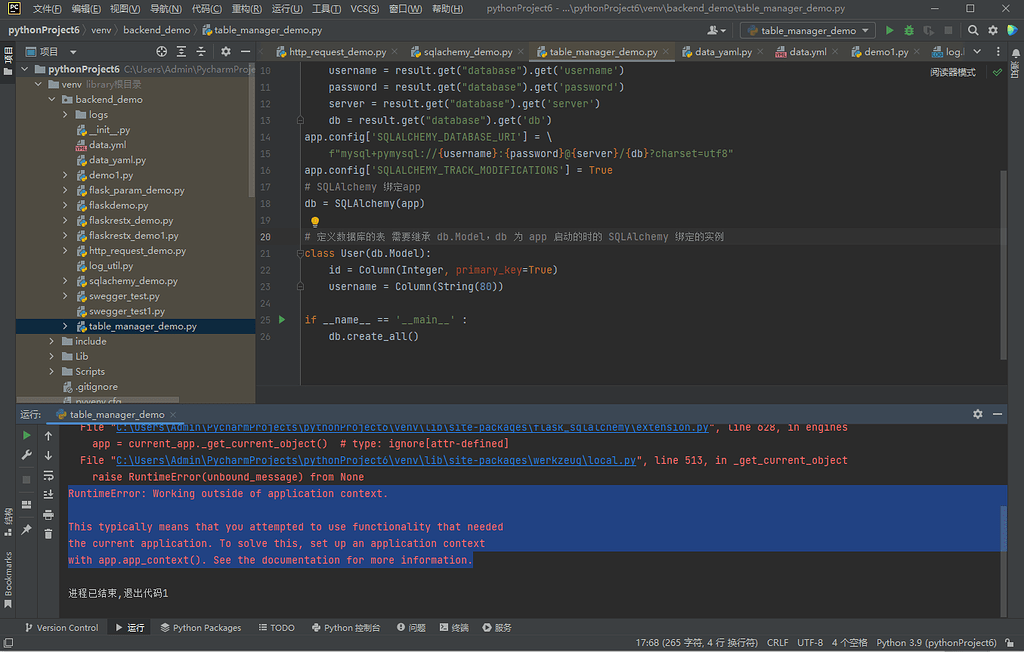
Task: Enable 阅读器模式 reader mode
Action: (953, 72)
